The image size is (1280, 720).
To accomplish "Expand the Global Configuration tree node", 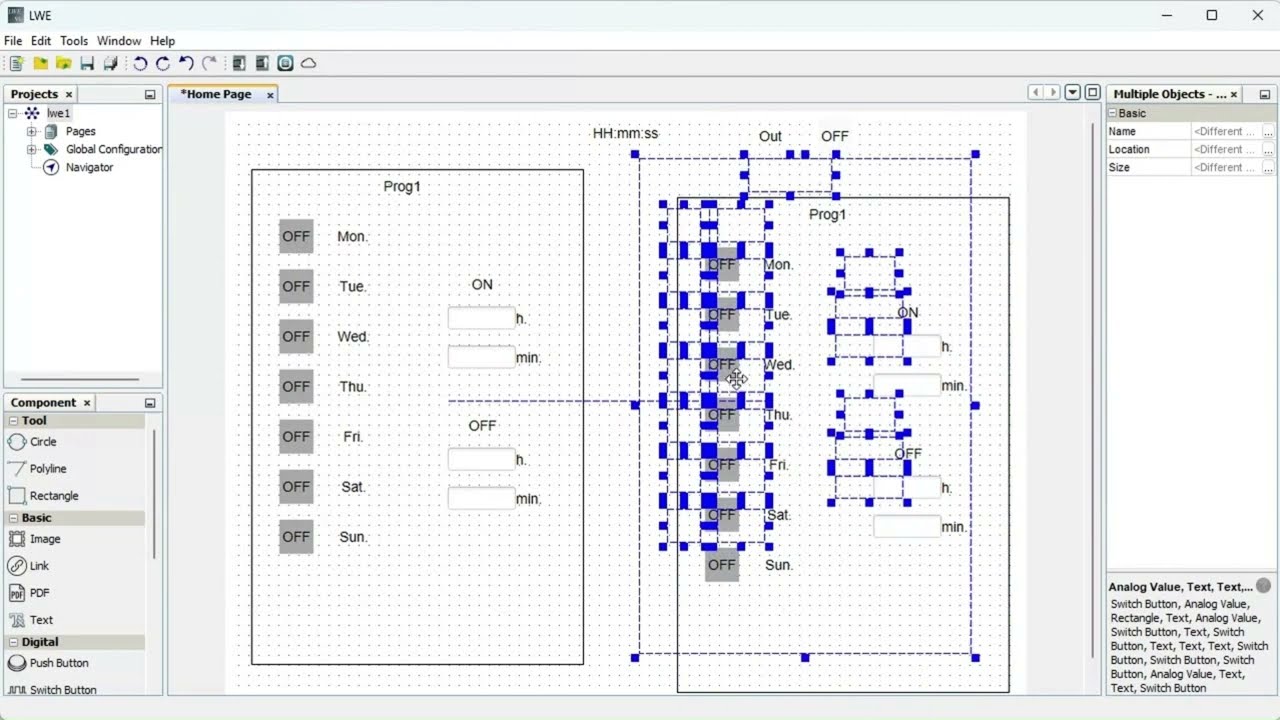I will pyautogui.click(x=31, y=149).
